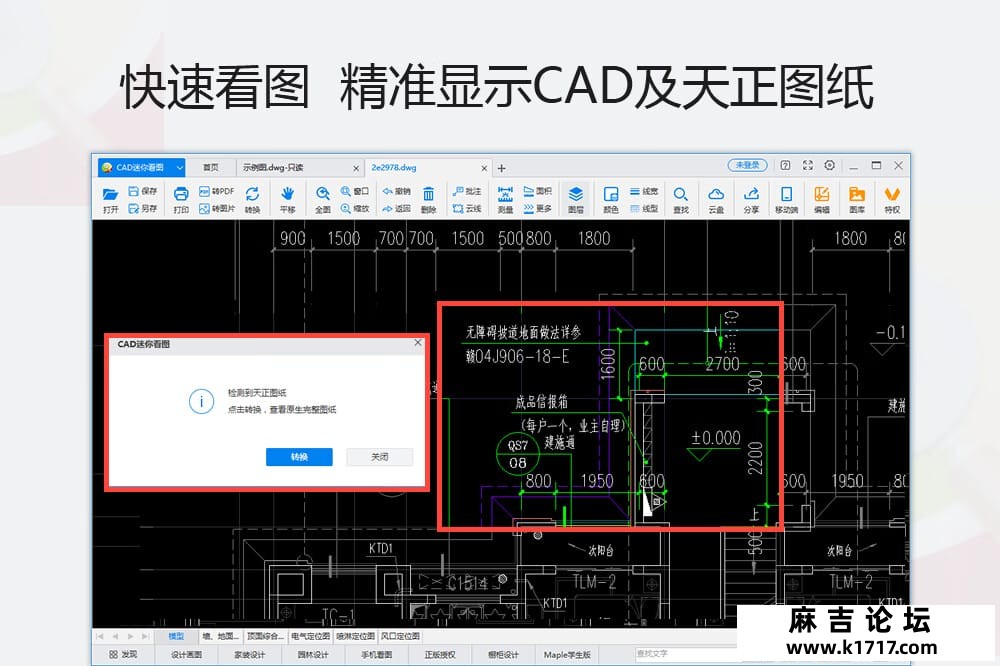Select the Area (面积) measurement tool
Image resolution: width=1000 pixels, height=666 pixels.
point(538,191)
